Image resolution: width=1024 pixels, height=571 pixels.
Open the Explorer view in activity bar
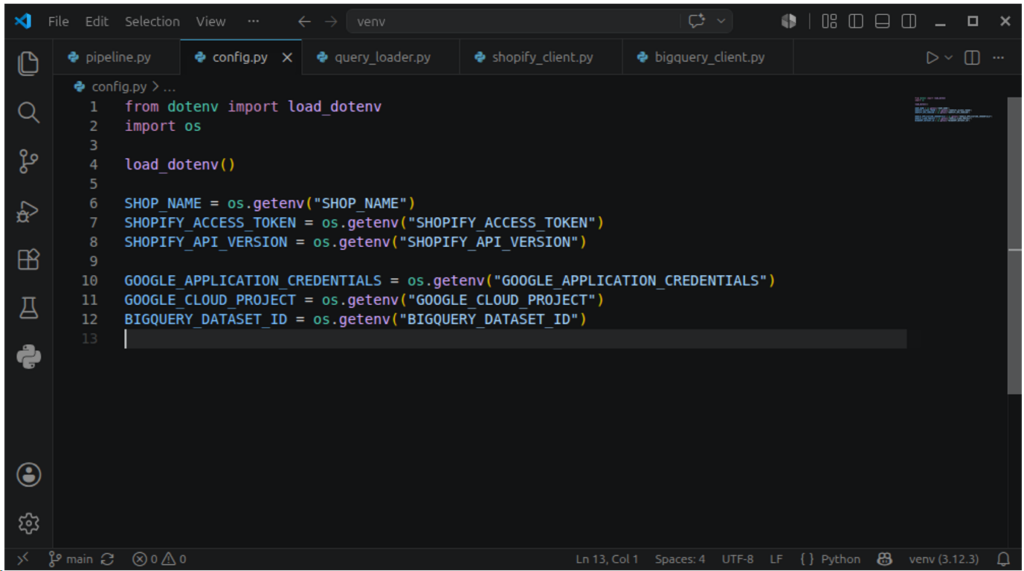[28, 63]
